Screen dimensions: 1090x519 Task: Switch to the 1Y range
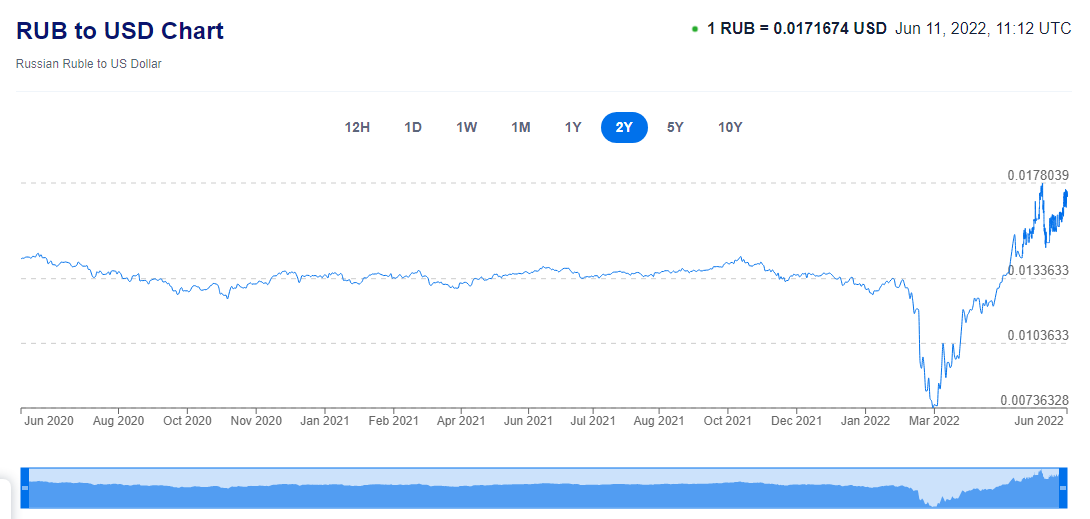pos(573,127)
